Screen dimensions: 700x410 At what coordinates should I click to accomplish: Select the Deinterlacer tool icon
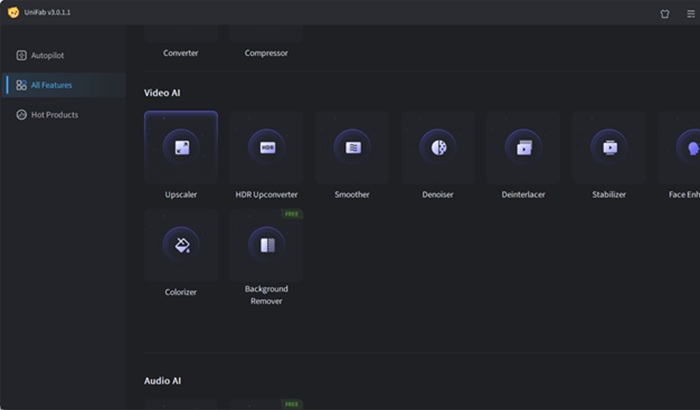[x=524, y=147]
